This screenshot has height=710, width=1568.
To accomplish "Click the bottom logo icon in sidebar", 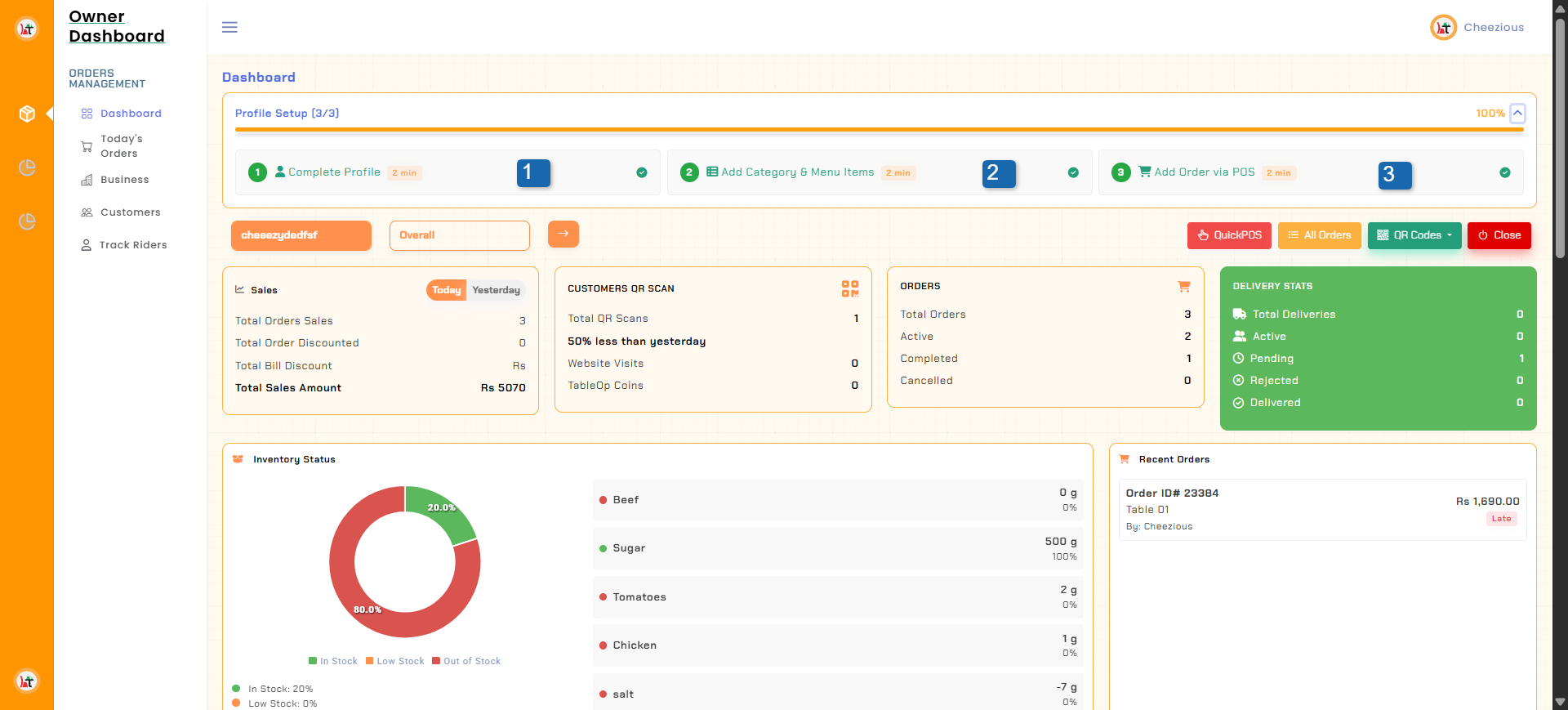I will pos(27,681).
